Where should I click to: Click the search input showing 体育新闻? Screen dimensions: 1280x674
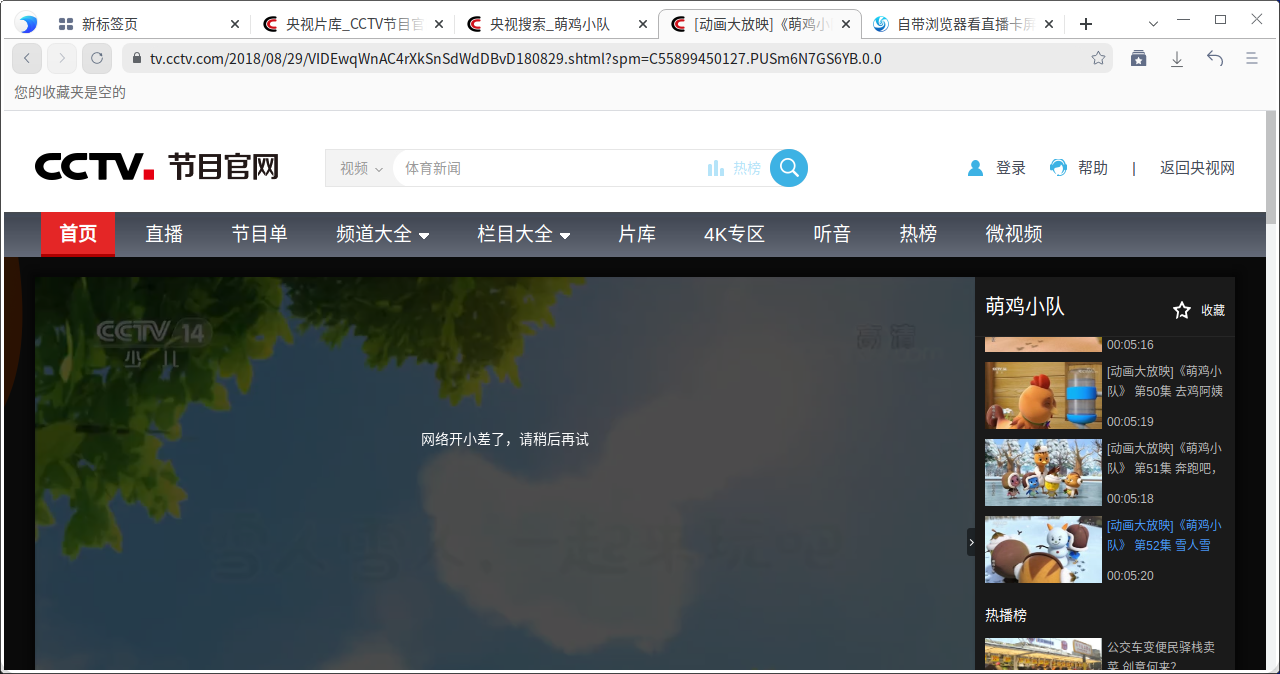[550, 168]
